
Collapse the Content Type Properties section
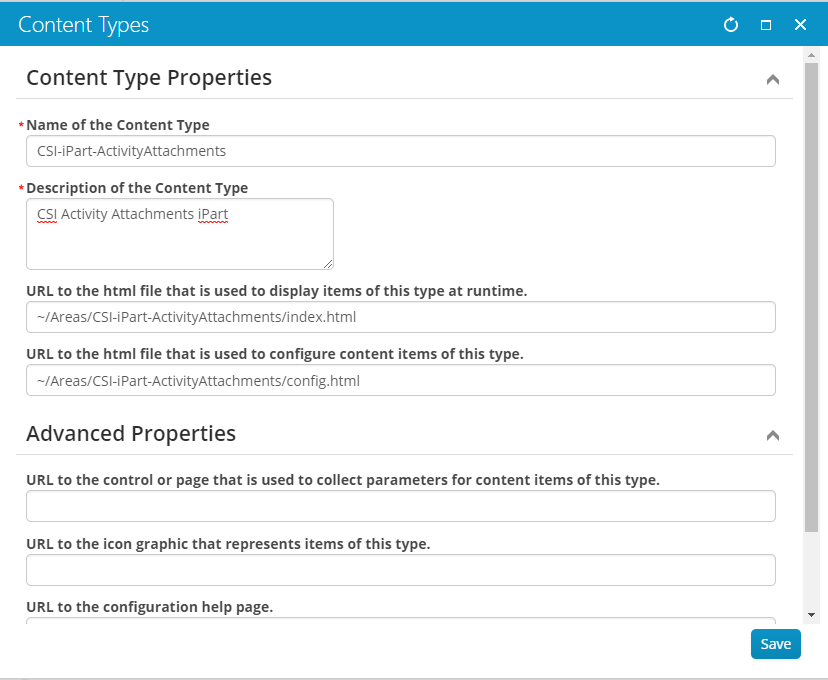click(772, 79)
